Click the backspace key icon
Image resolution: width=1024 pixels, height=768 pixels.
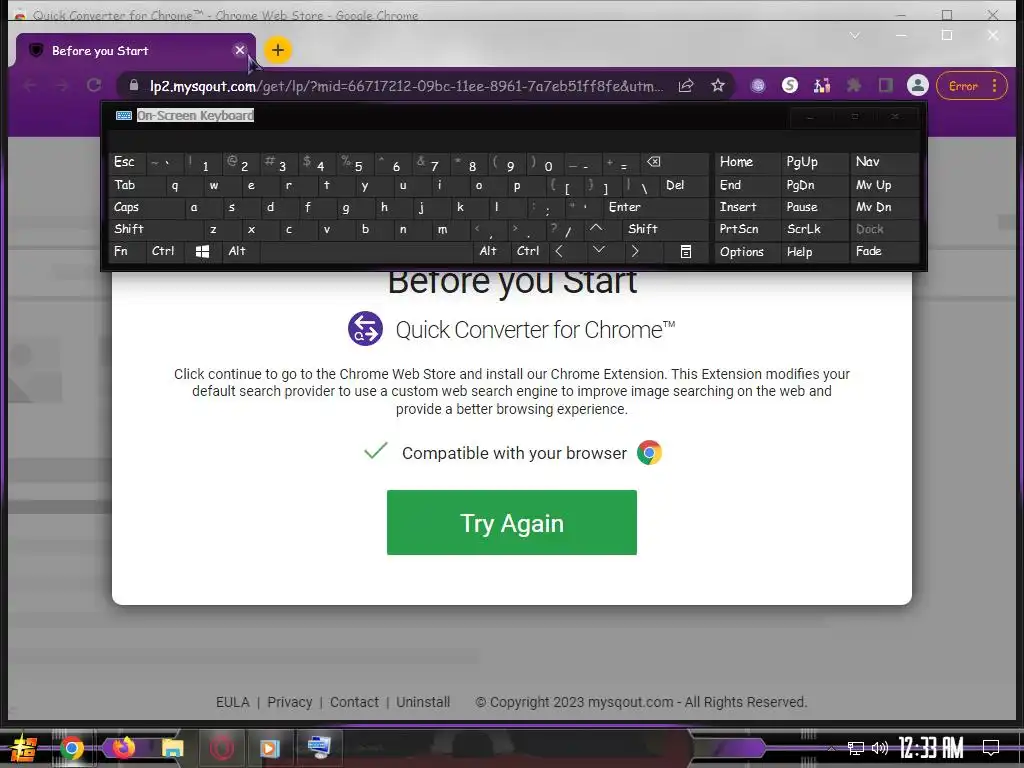click(x=673, y=162)
